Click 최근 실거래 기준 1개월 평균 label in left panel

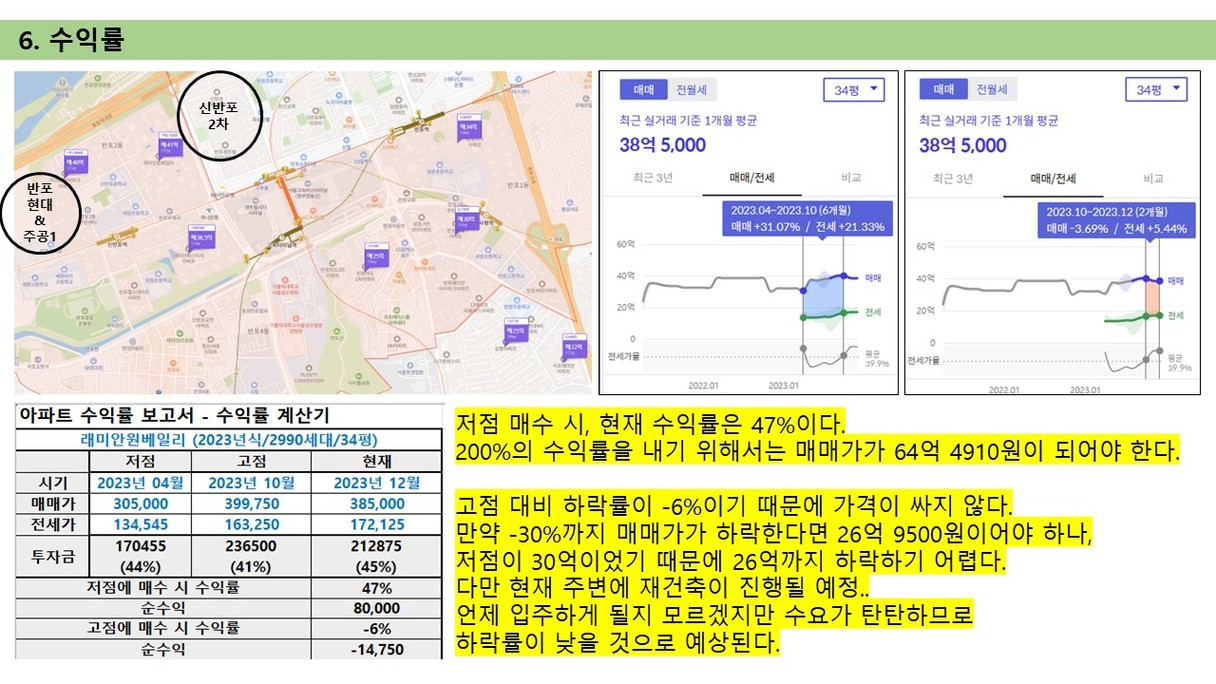click(x=689, y=120)
